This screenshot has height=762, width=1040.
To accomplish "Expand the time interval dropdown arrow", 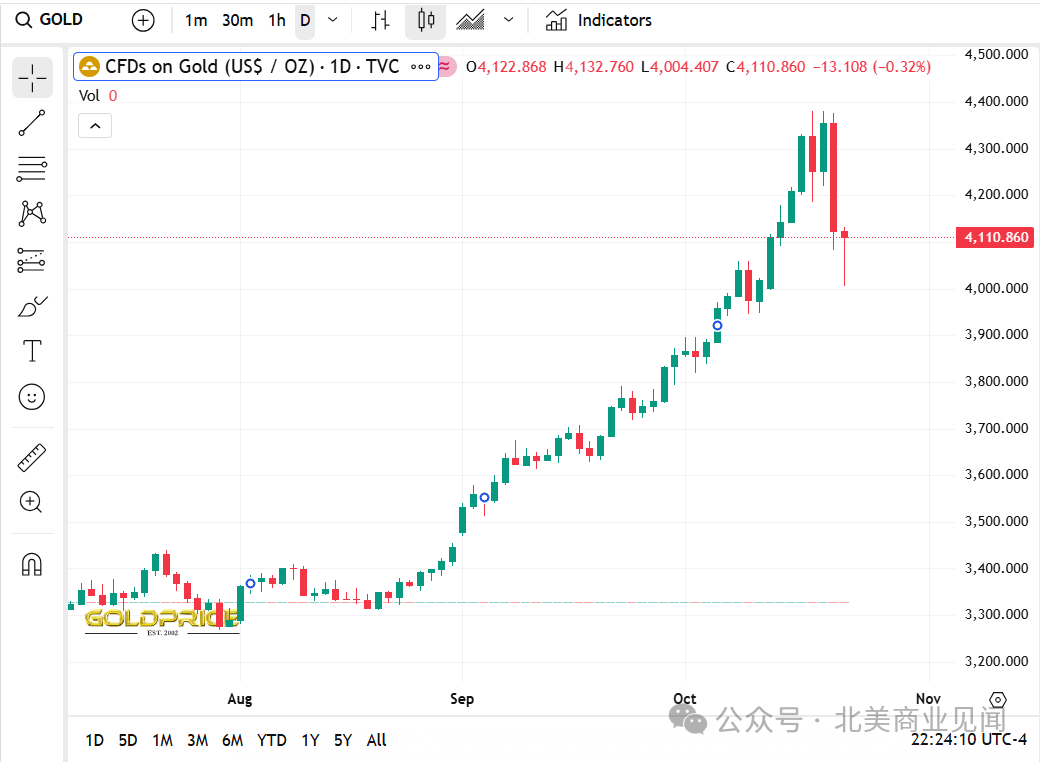I will tap(333, 20).
